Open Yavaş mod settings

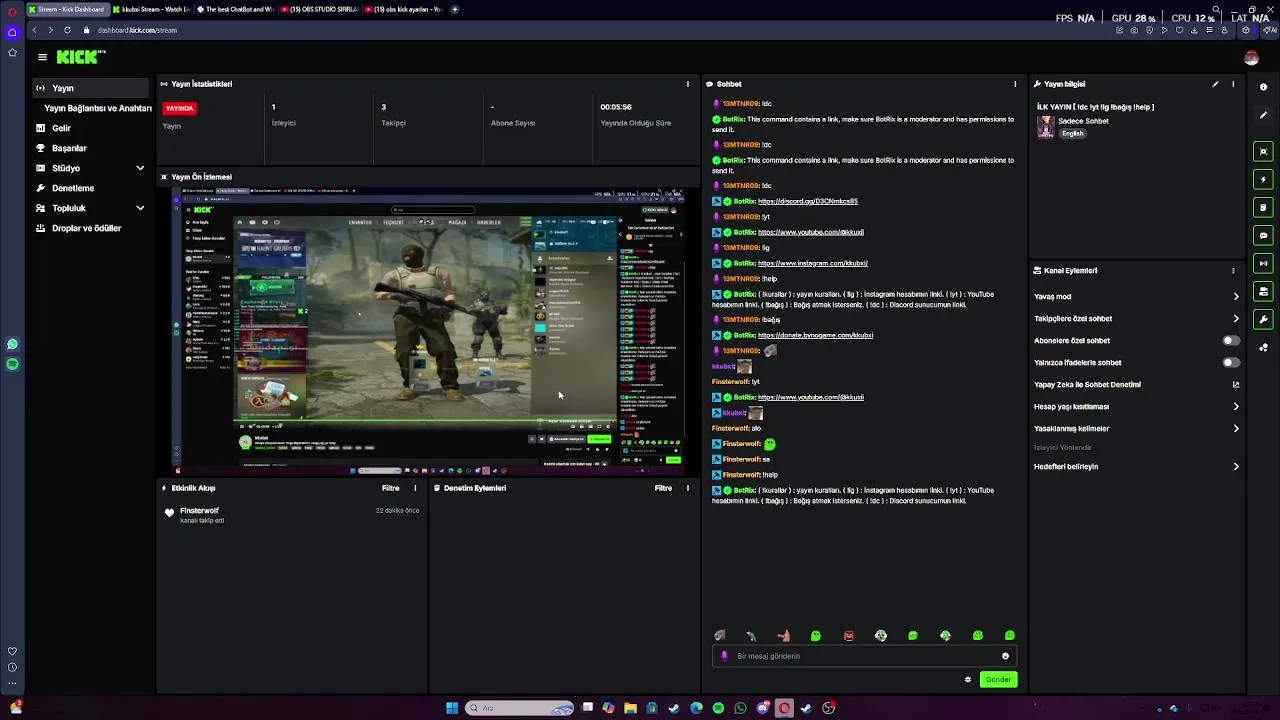coord(1136,297)
